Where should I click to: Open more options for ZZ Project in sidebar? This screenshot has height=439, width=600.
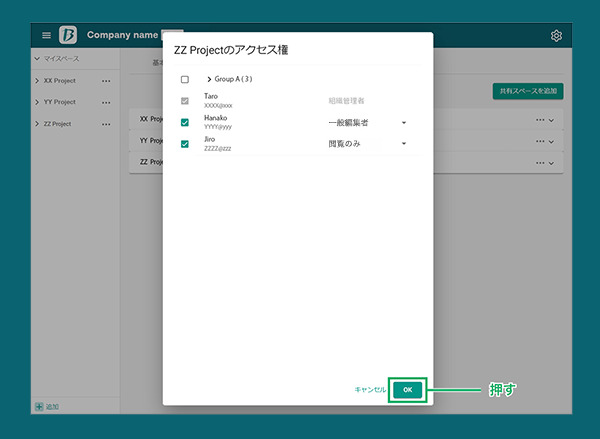click(x=106, y=124)
